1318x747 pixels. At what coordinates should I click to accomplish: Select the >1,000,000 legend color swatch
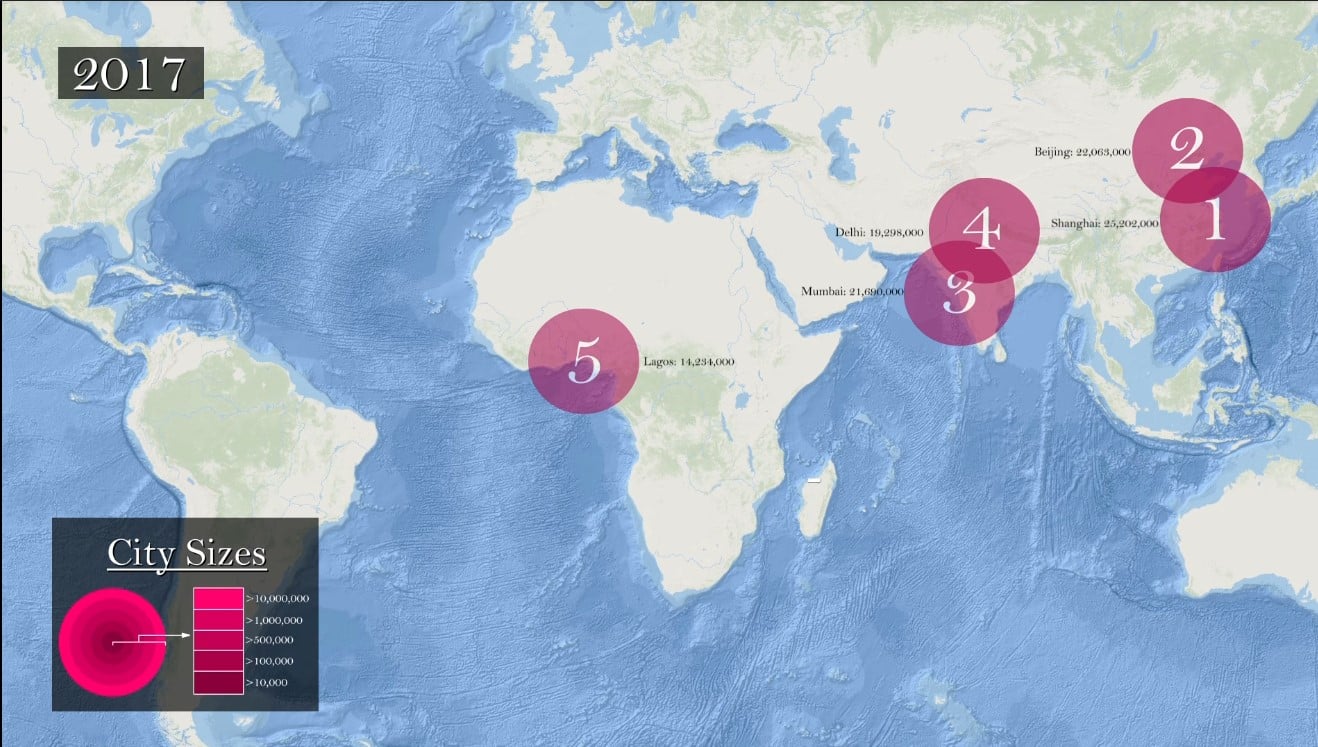pos(218,620)
